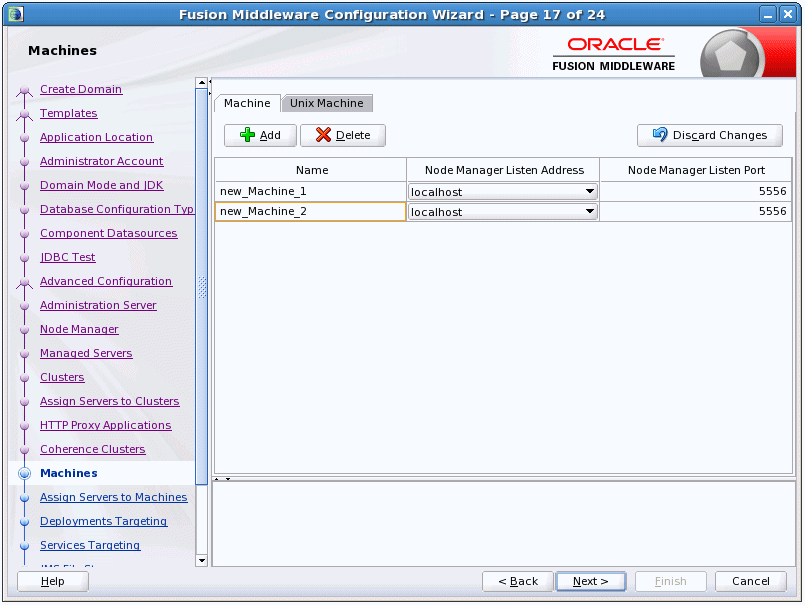This screenshot has width=805, height=605.
Task: Click the Delete button
Action: (342, 135)
